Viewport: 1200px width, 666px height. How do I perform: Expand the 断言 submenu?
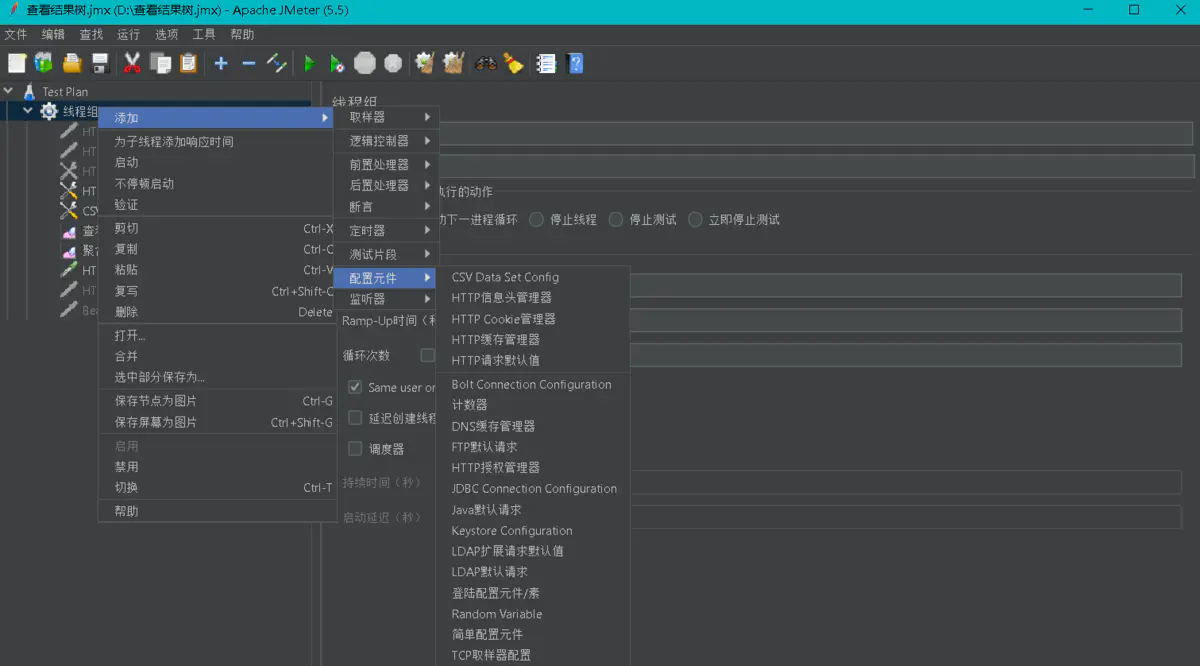coord(386,206)
